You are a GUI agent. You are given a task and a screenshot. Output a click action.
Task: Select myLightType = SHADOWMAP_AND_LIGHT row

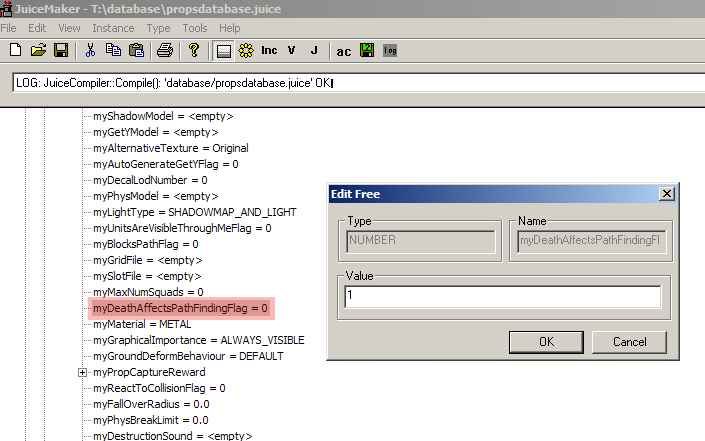pos(195,212)
